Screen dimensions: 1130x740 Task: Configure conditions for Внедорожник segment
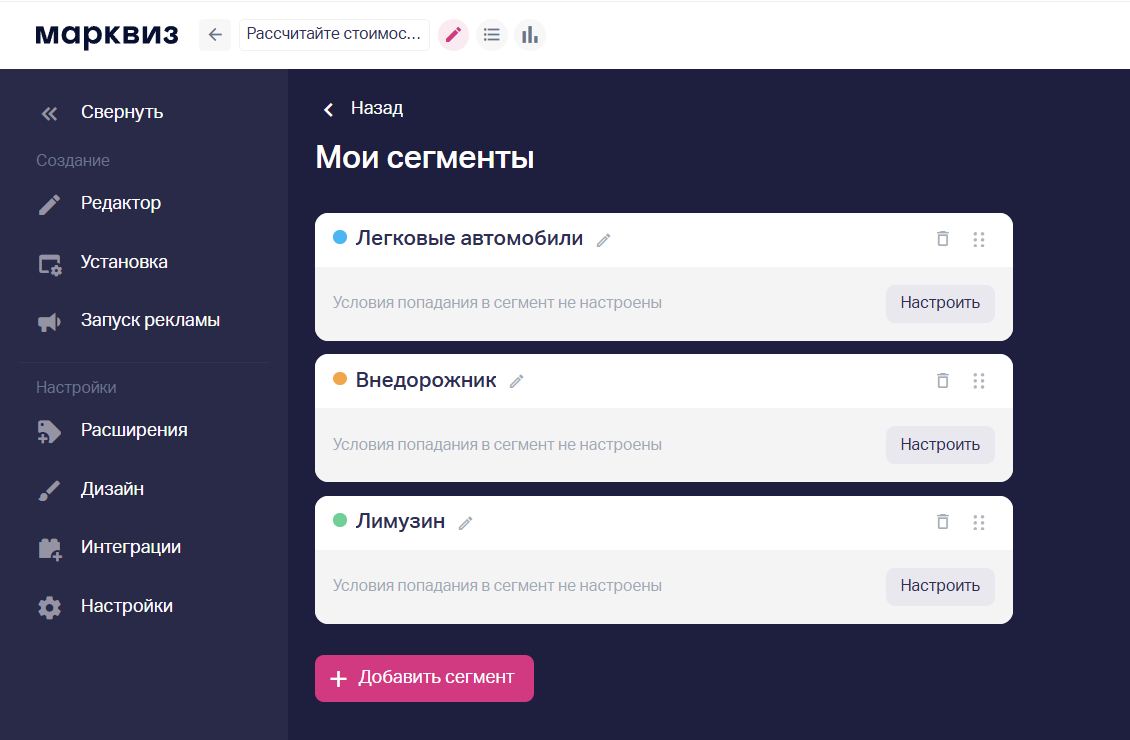click(940, 445)
